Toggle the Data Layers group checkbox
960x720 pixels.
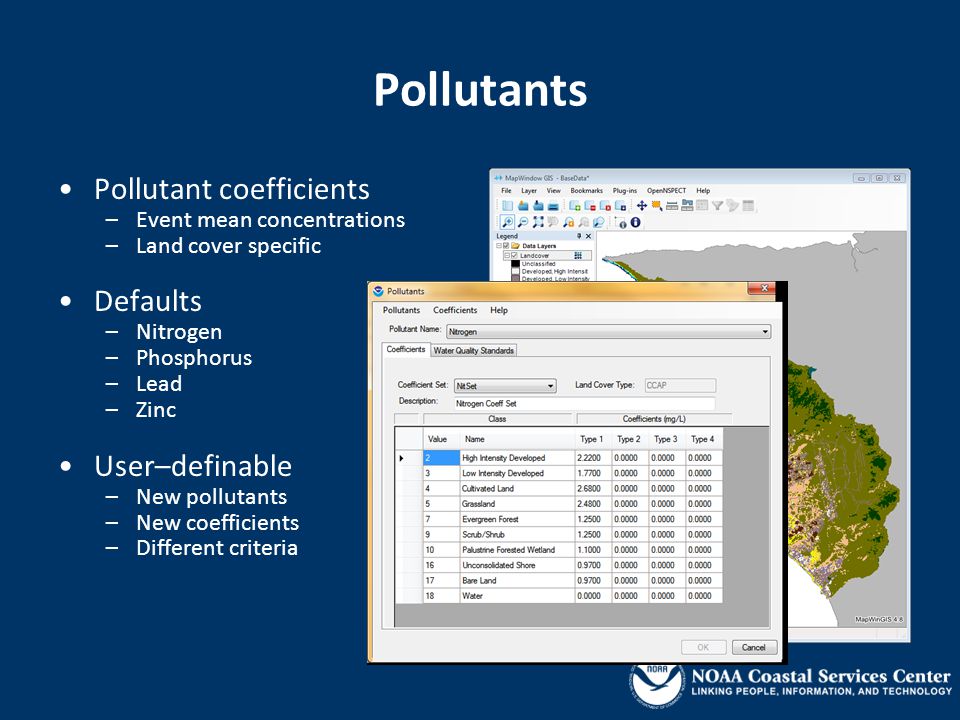tap(506, 246)
